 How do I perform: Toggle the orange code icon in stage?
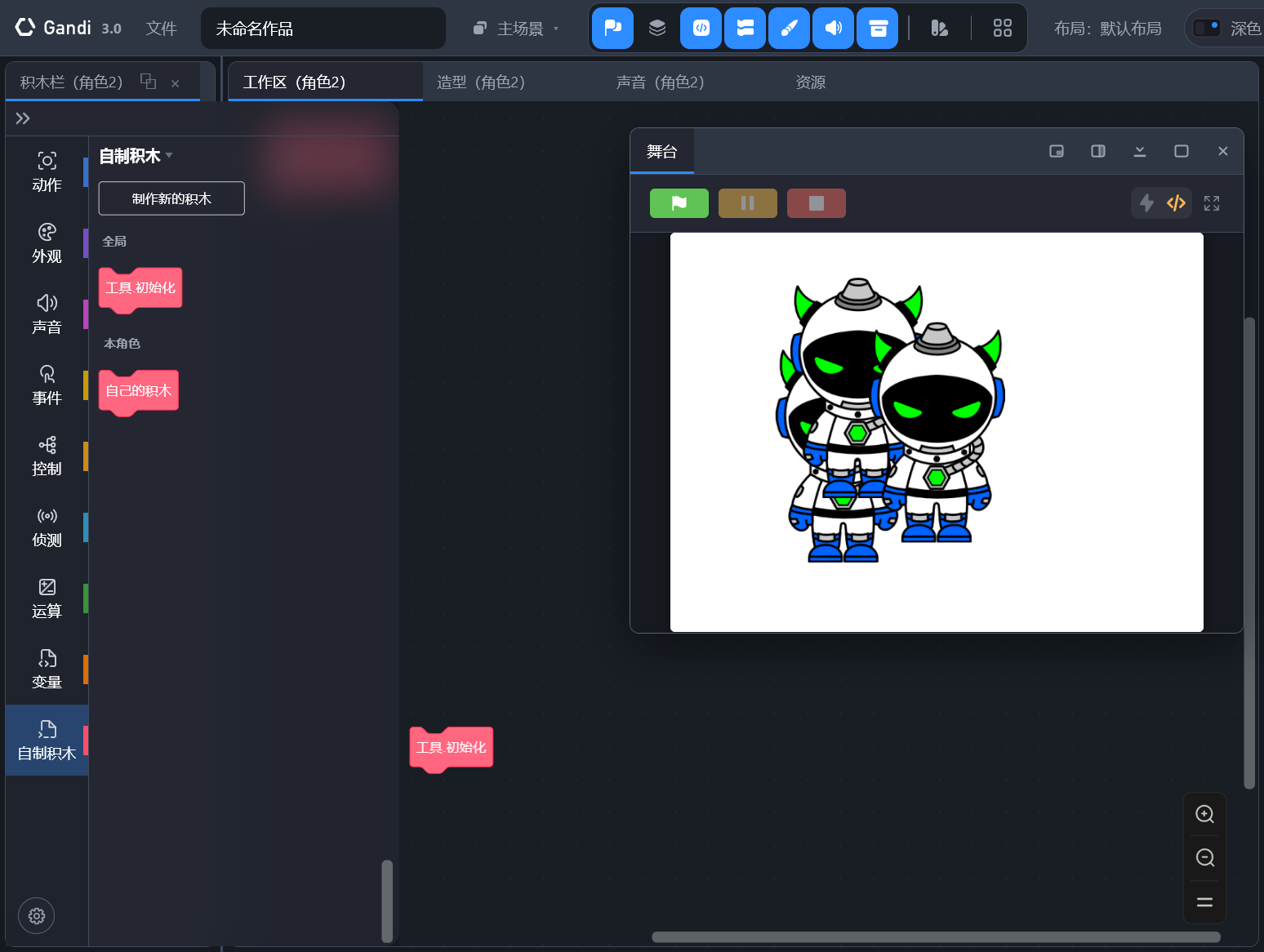1176,203
